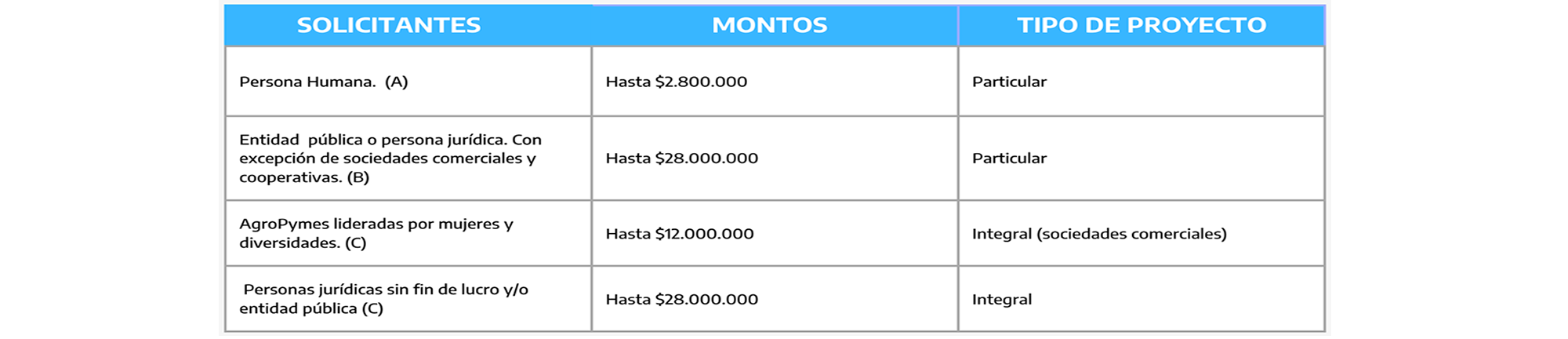1568x339 pixels.
Task: Select the Personas jurídicas sin fin de lucro cell
Action: coord(408,299)
